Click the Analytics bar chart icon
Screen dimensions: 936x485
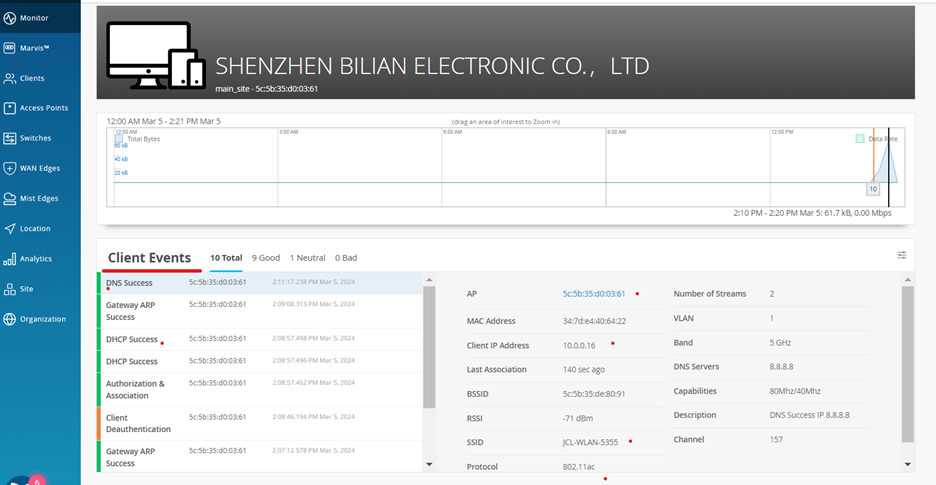pyautogui.click(x=10, y=259)
